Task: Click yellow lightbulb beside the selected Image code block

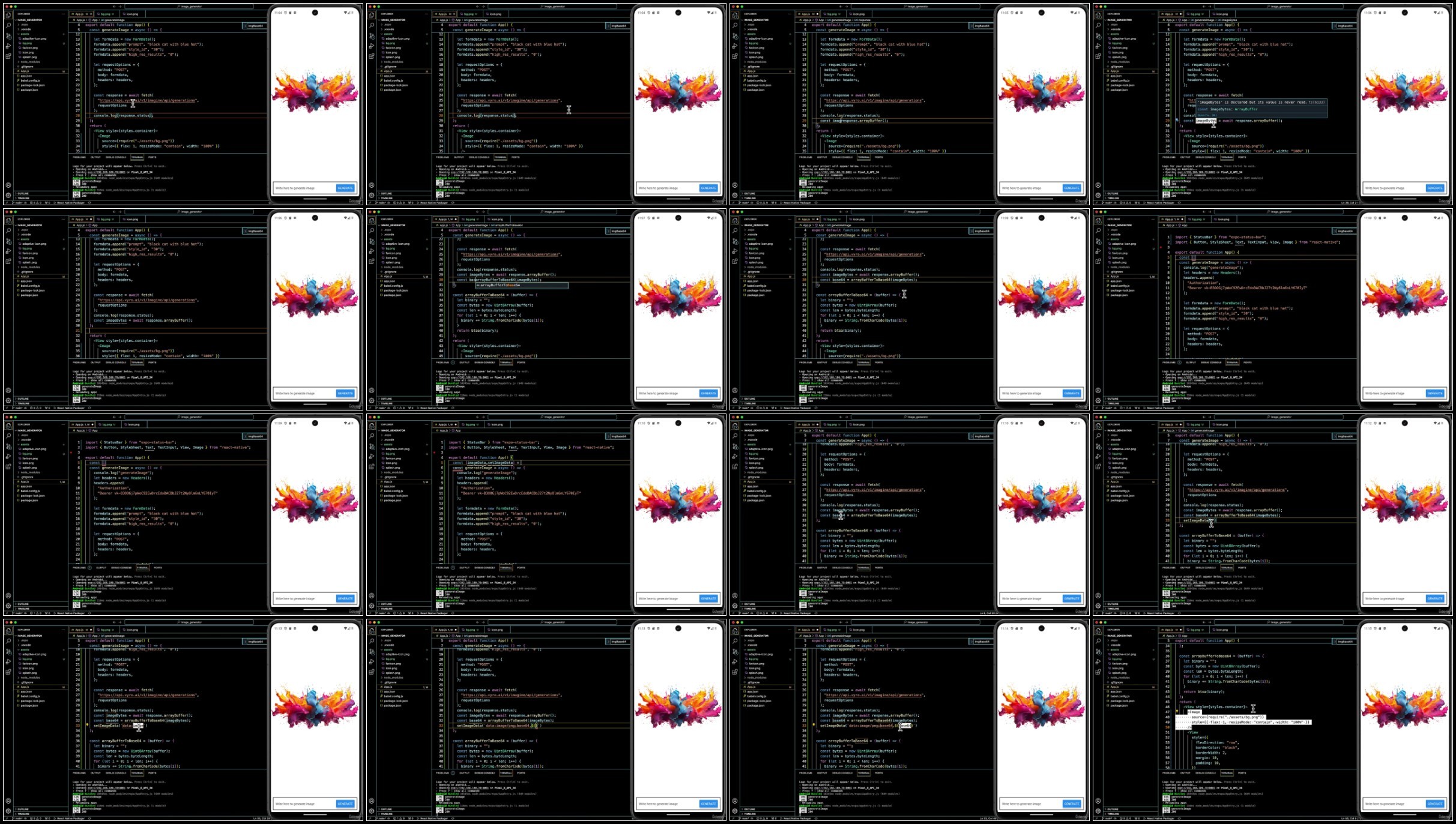Action: coord(1177,711)
